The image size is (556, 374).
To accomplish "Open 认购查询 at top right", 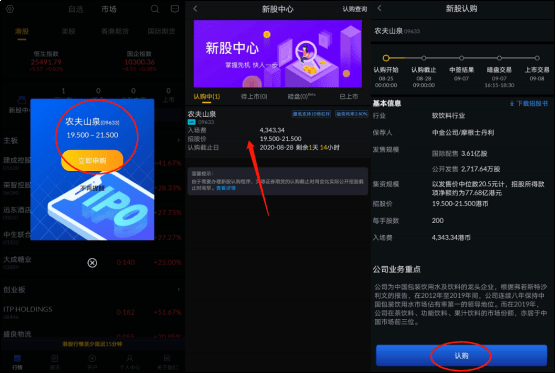I will (355, 9).
